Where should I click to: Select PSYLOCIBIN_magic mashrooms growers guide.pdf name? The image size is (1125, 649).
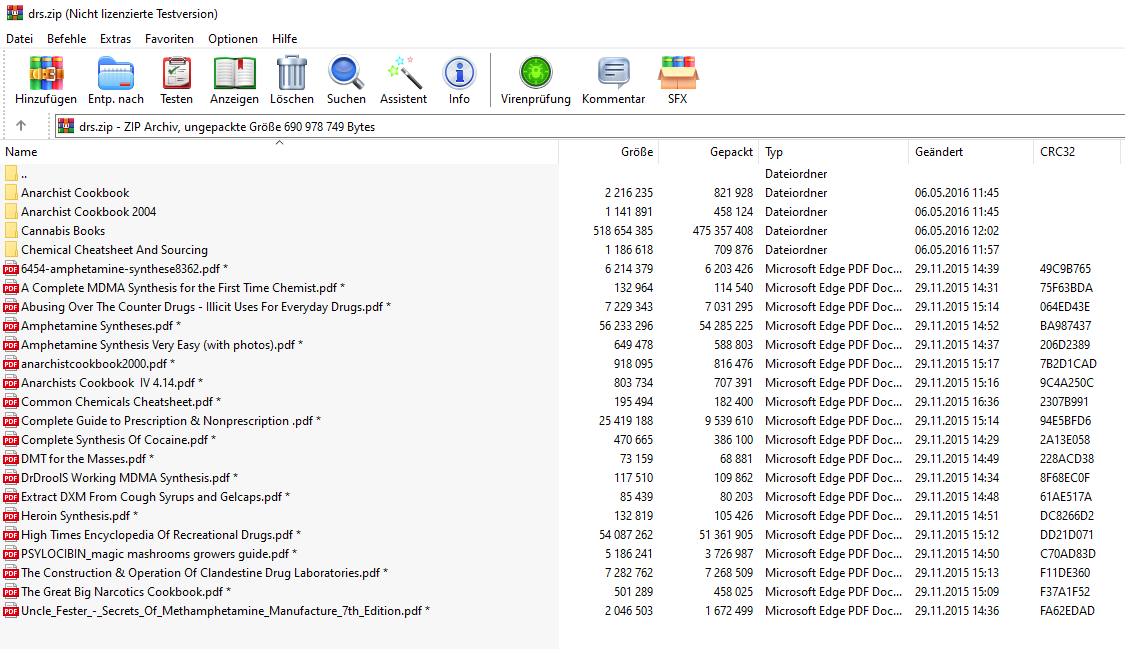[159, 554]
